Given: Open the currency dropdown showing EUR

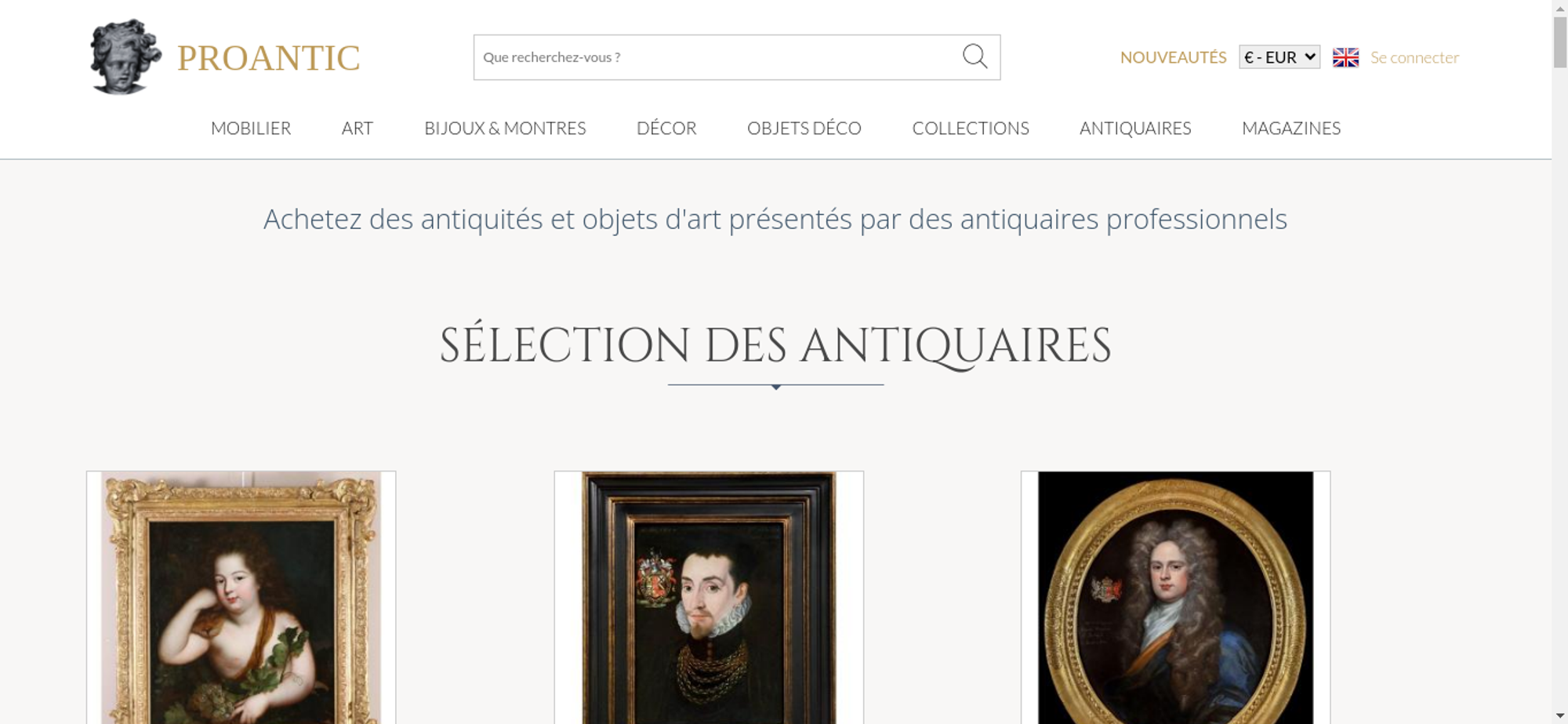Looking at the screenshot, I should coord(1279,57).
